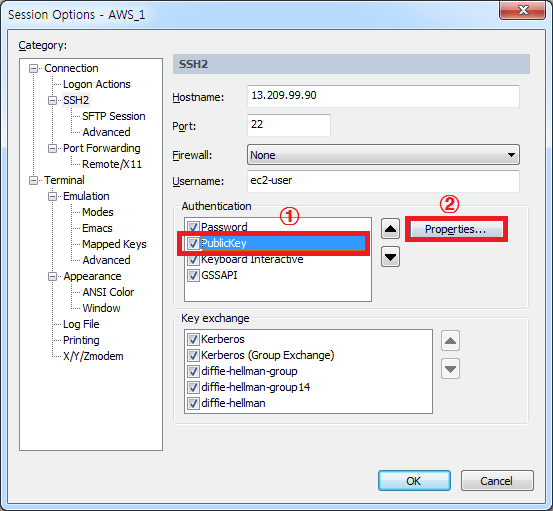Open authentication Properties dialog

click(456, 229)
